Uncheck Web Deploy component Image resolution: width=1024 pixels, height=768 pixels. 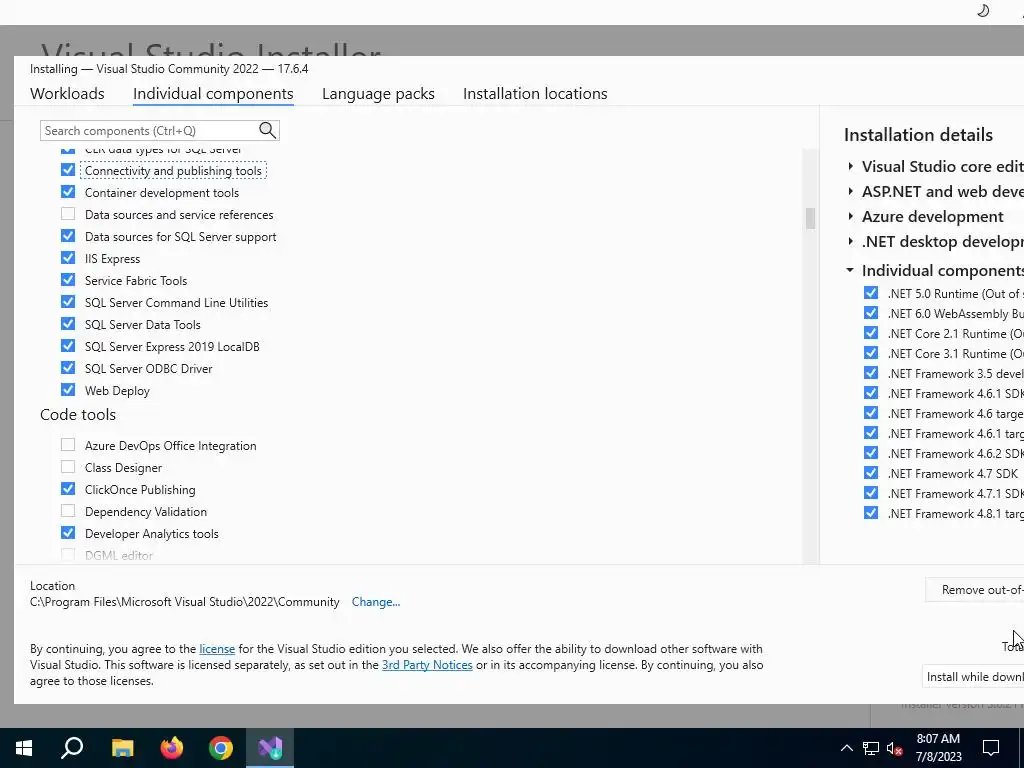click(x=68, y=390)
